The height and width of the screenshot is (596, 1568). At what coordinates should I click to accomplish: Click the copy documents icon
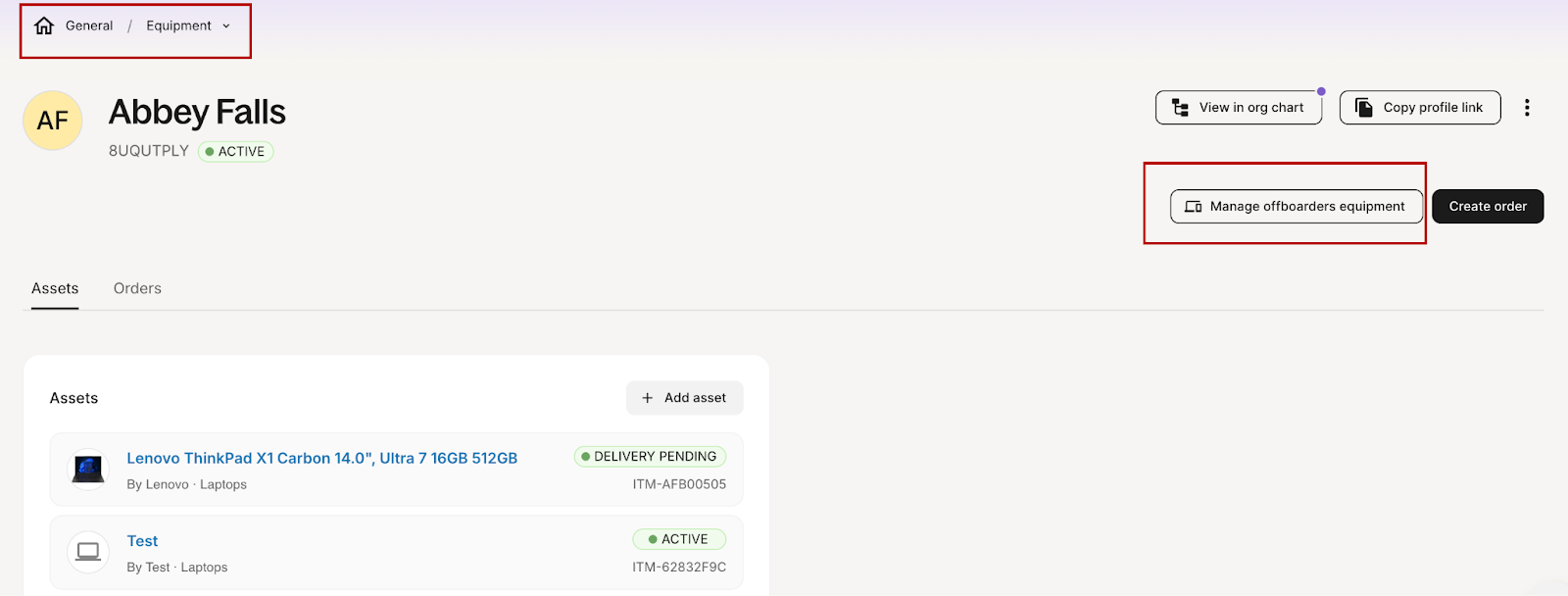click(1363, 108)
